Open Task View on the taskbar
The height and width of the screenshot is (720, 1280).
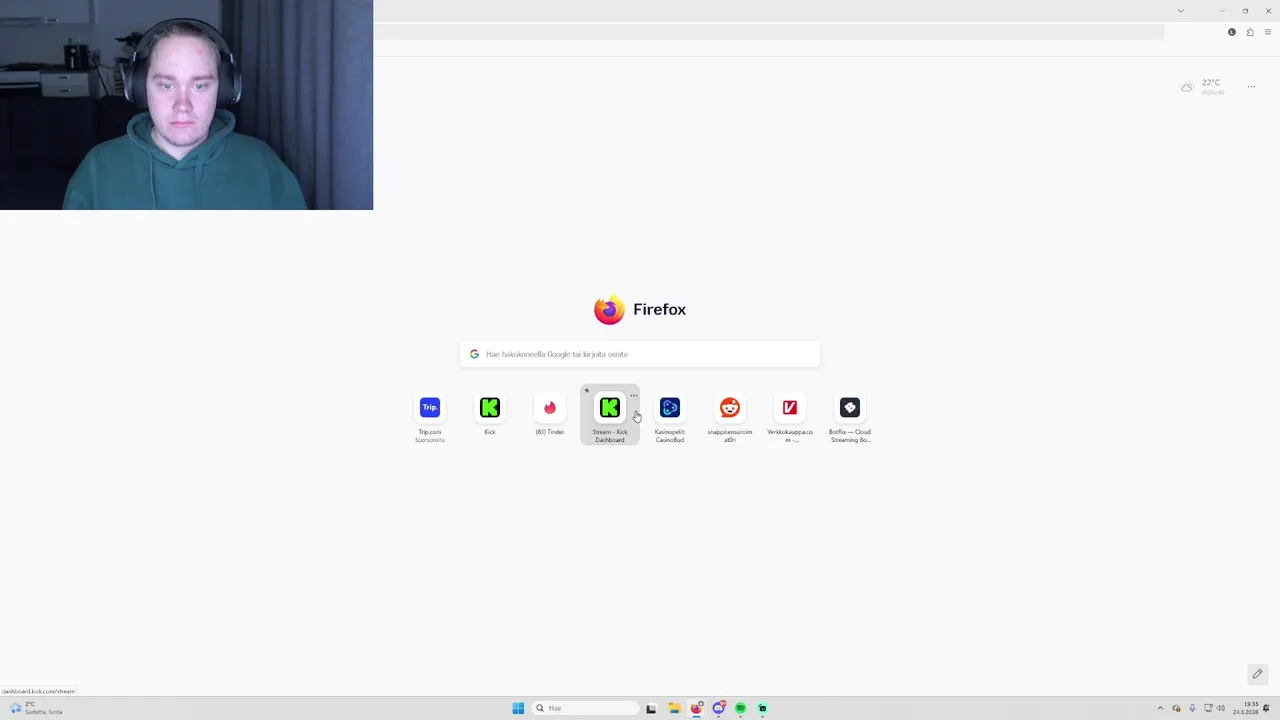(x=651, y=708)
